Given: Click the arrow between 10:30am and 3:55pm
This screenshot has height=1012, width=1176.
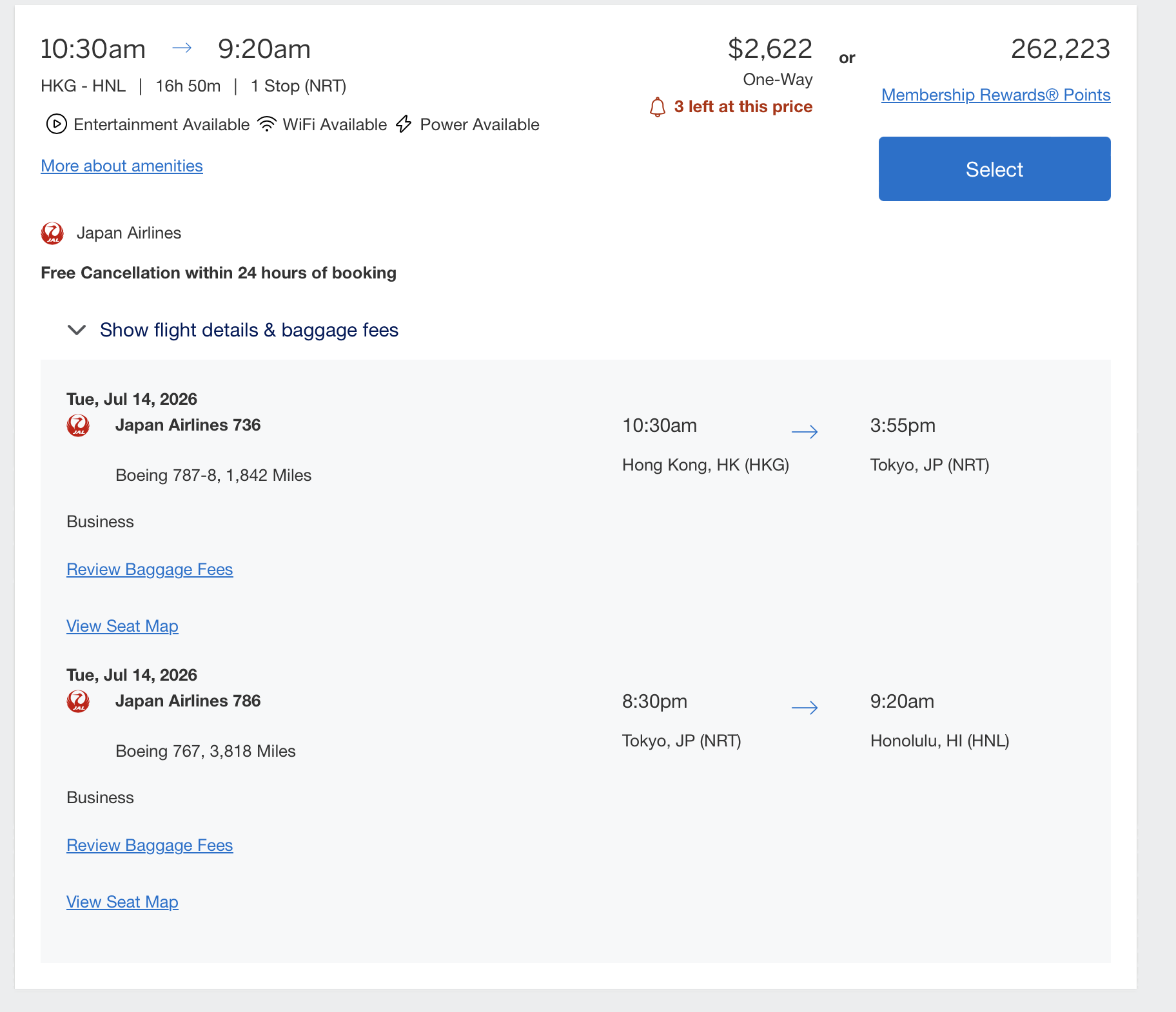Looking at the screenshot, I should pos(804,432).
